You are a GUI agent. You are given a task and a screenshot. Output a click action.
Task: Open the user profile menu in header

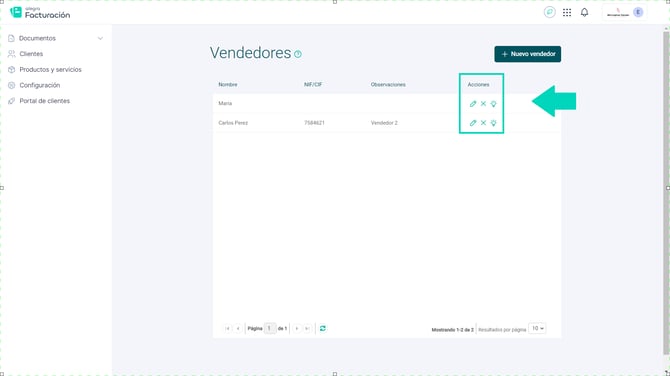625,12
